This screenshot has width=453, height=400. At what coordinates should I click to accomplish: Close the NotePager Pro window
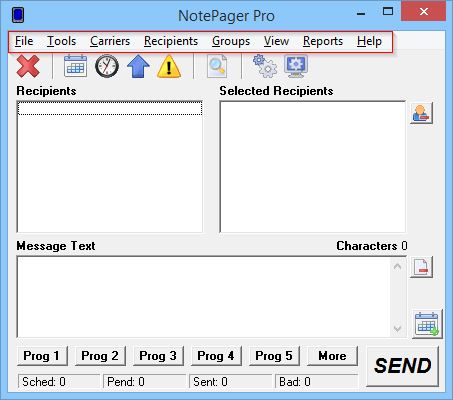(424, 12)
